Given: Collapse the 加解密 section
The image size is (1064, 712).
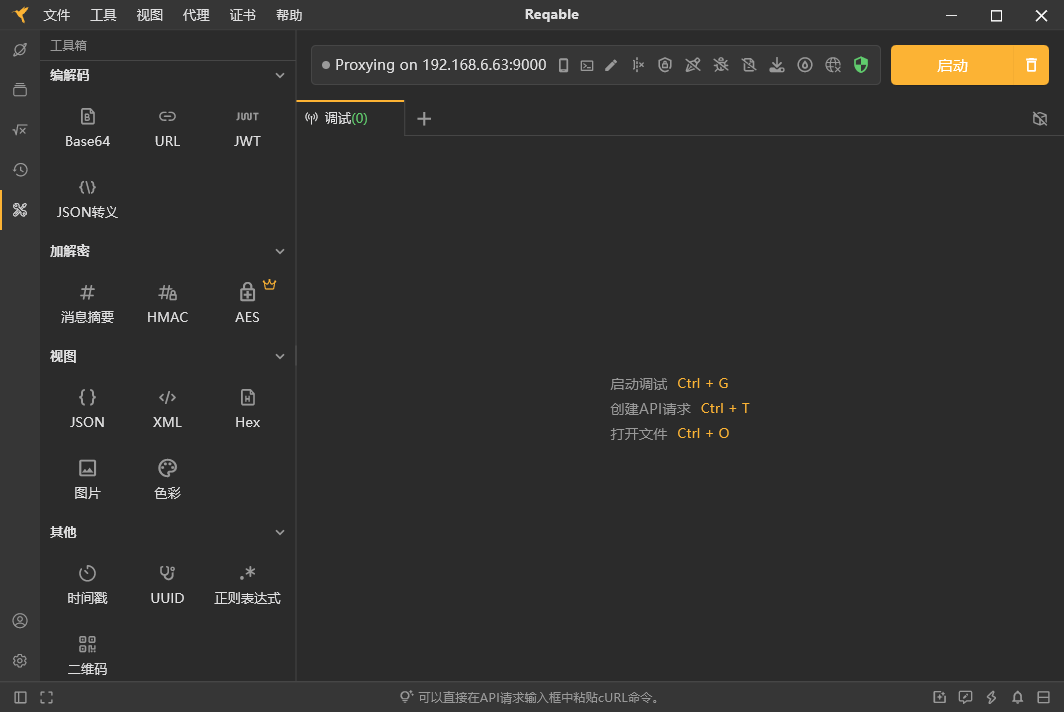Looking at the screenshot, I should [280, 251].
